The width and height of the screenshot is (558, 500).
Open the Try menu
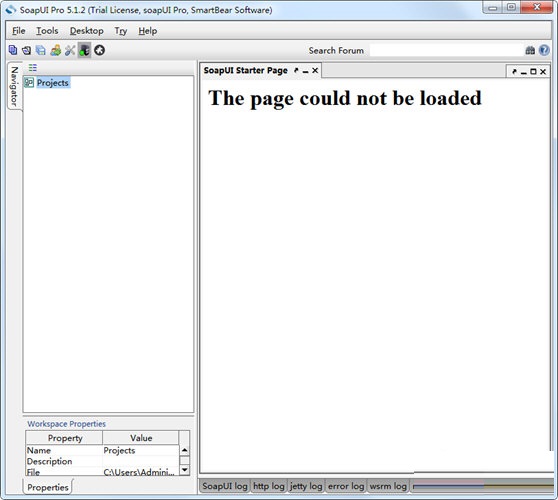[x=121, y=31]
